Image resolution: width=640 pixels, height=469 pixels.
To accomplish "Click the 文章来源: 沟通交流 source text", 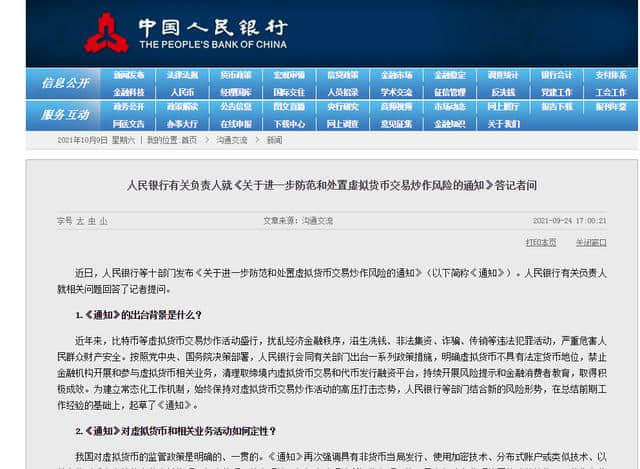I will coord(298,221).
